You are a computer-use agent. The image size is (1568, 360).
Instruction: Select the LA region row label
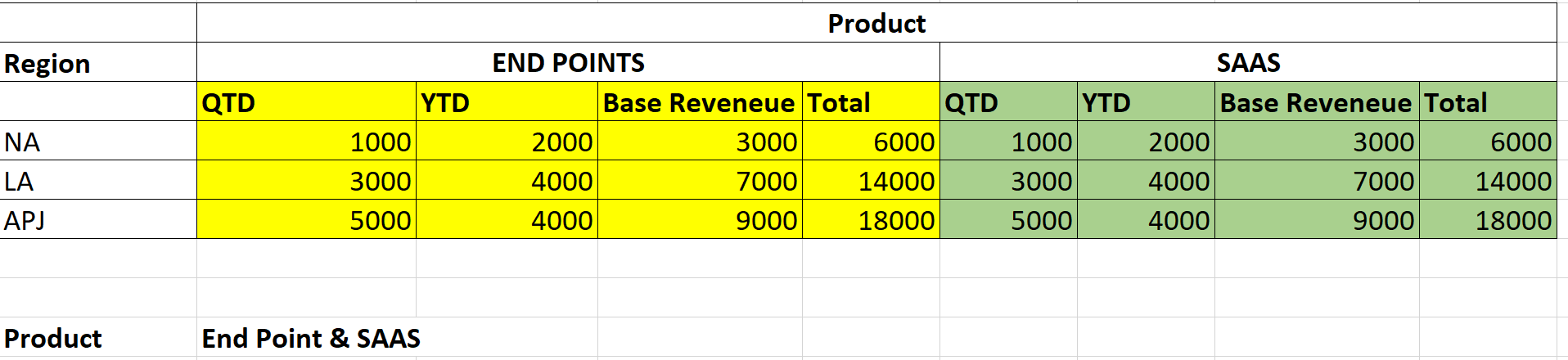(x=98, y=180)
